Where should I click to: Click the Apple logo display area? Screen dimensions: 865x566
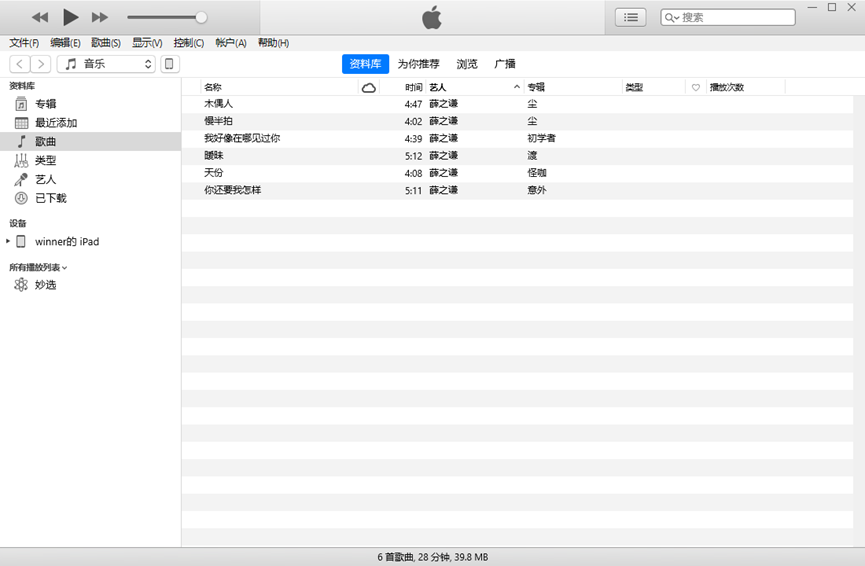coord(432,18)
